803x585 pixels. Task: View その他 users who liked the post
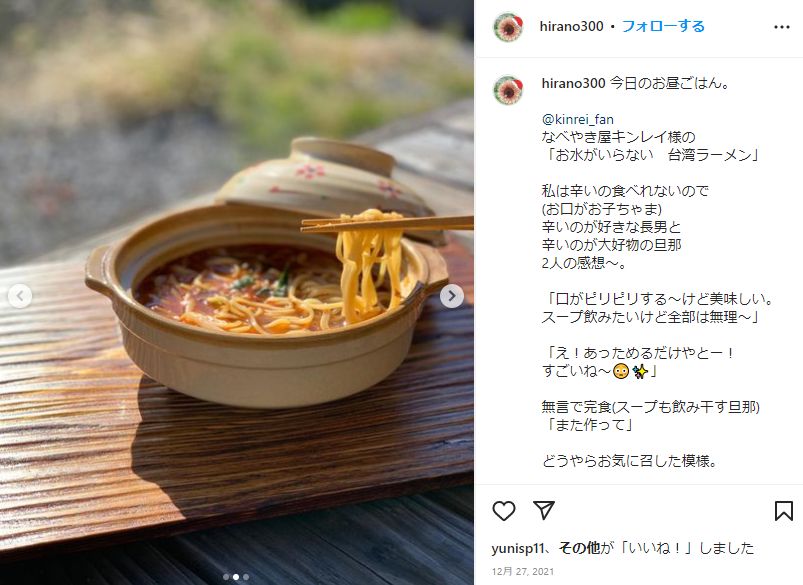(579, 548)
